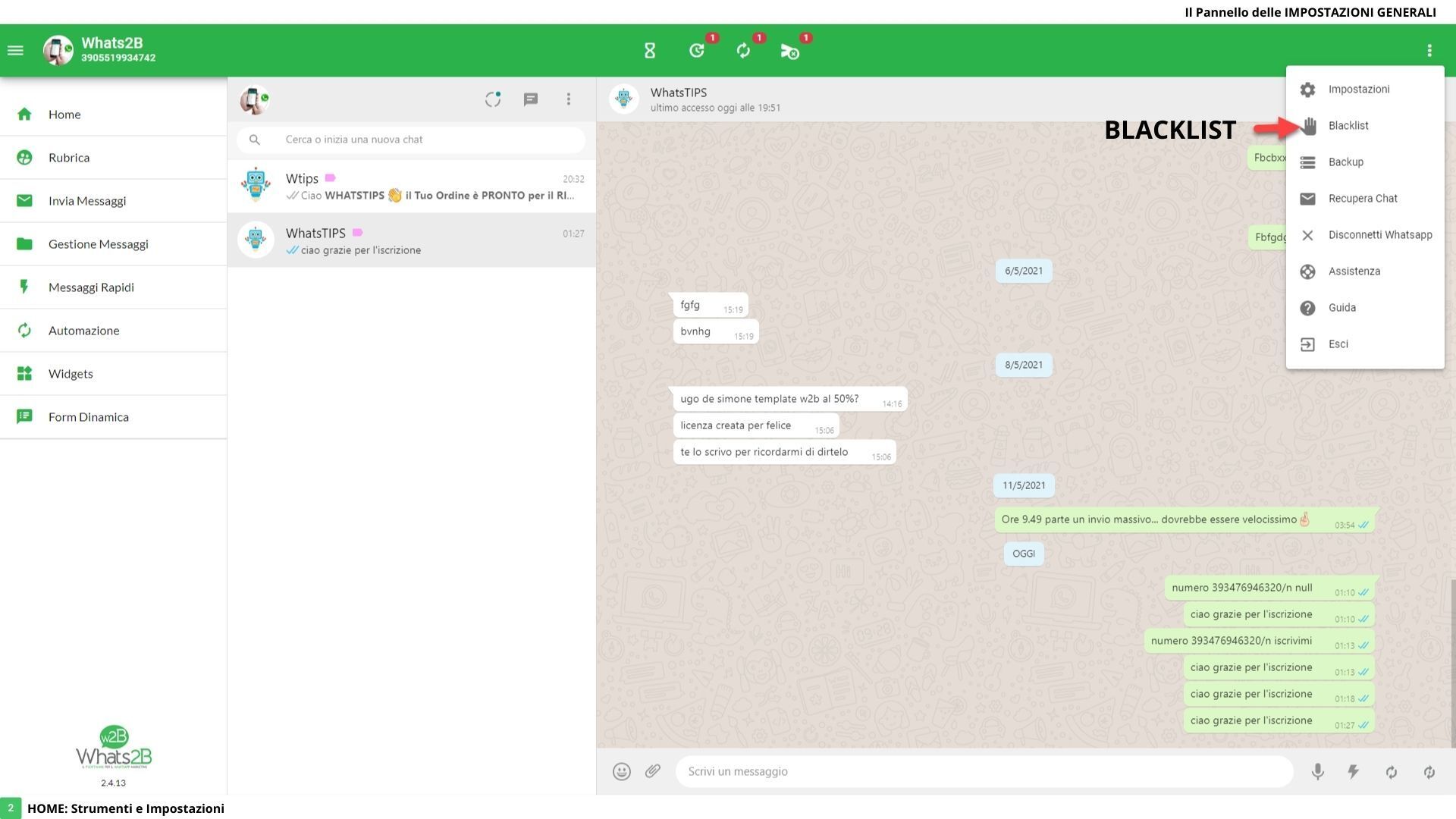
Task: Open Widgets in sidebar
Action: point(113,374)
